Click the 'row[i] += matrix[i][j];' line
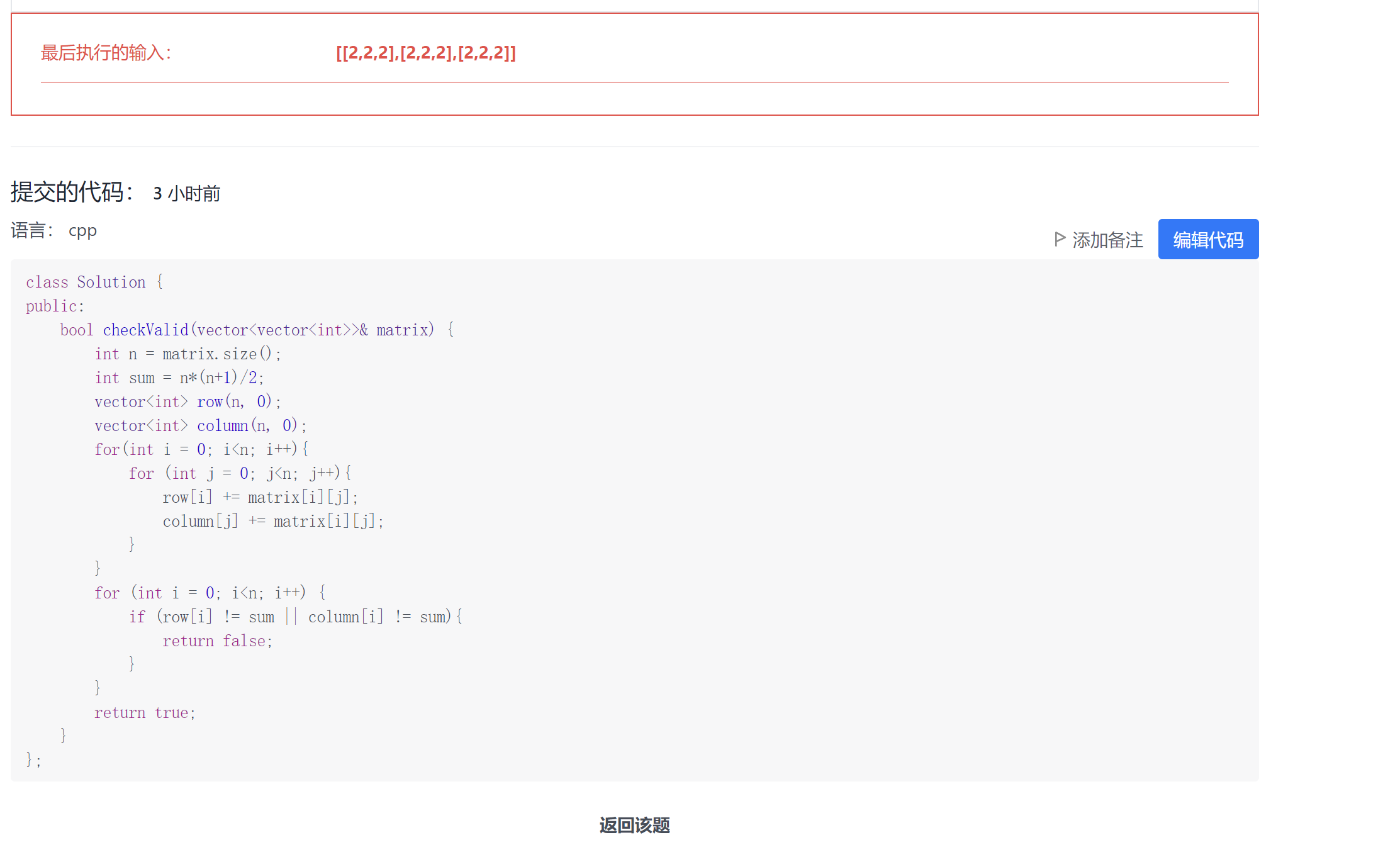Screen dimensions: 1400x852 tap(260, 497)
